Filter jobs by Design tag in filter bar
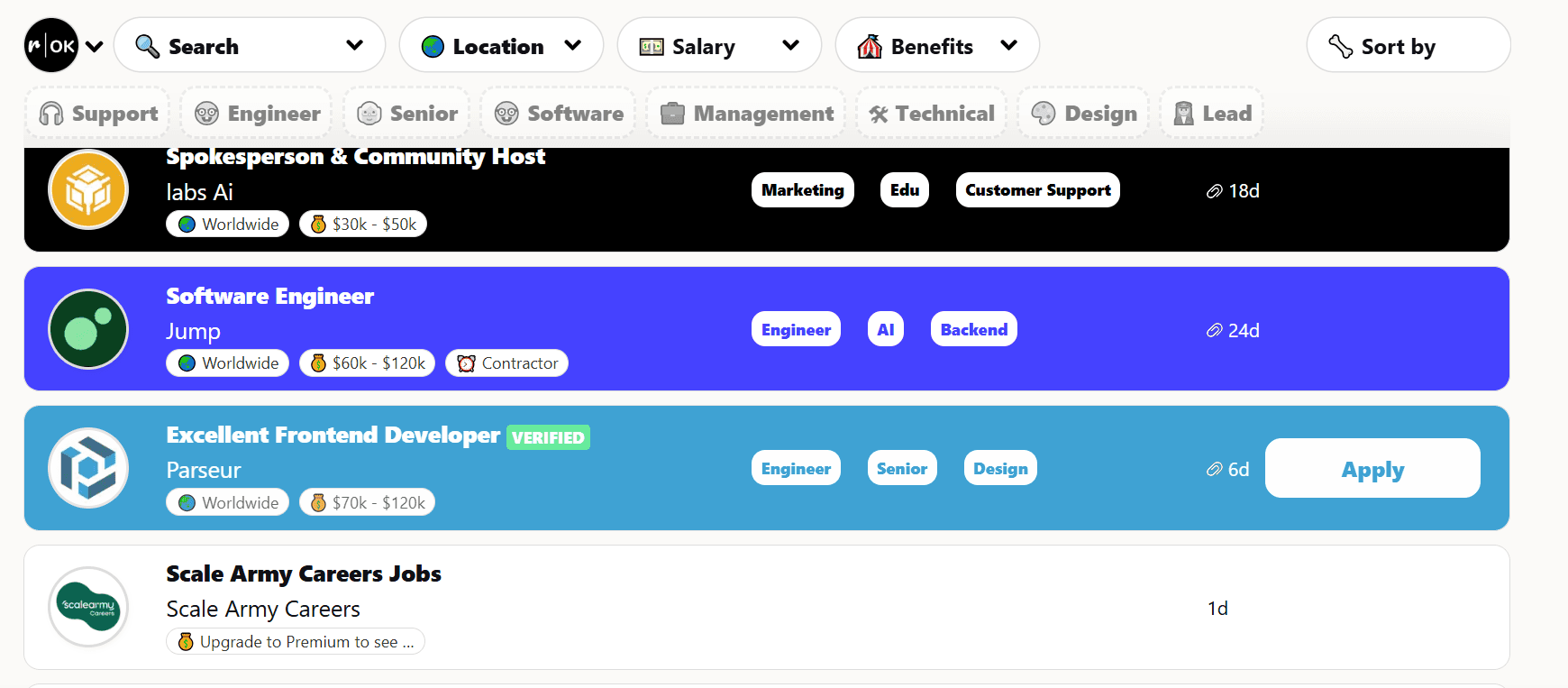 (1083, 113)
